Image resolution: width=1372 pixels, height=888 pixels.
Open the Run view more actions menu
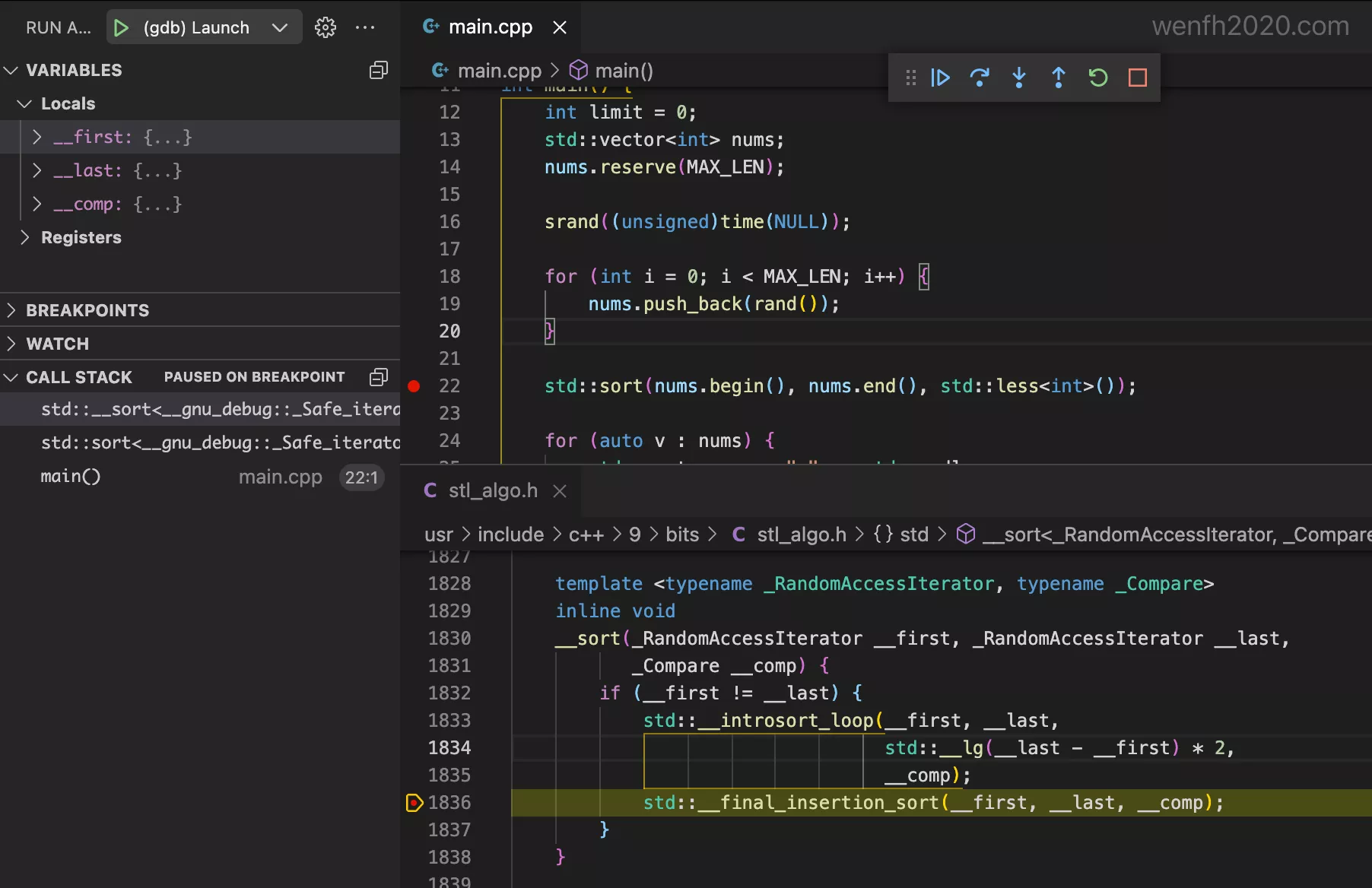pos(365,27)
